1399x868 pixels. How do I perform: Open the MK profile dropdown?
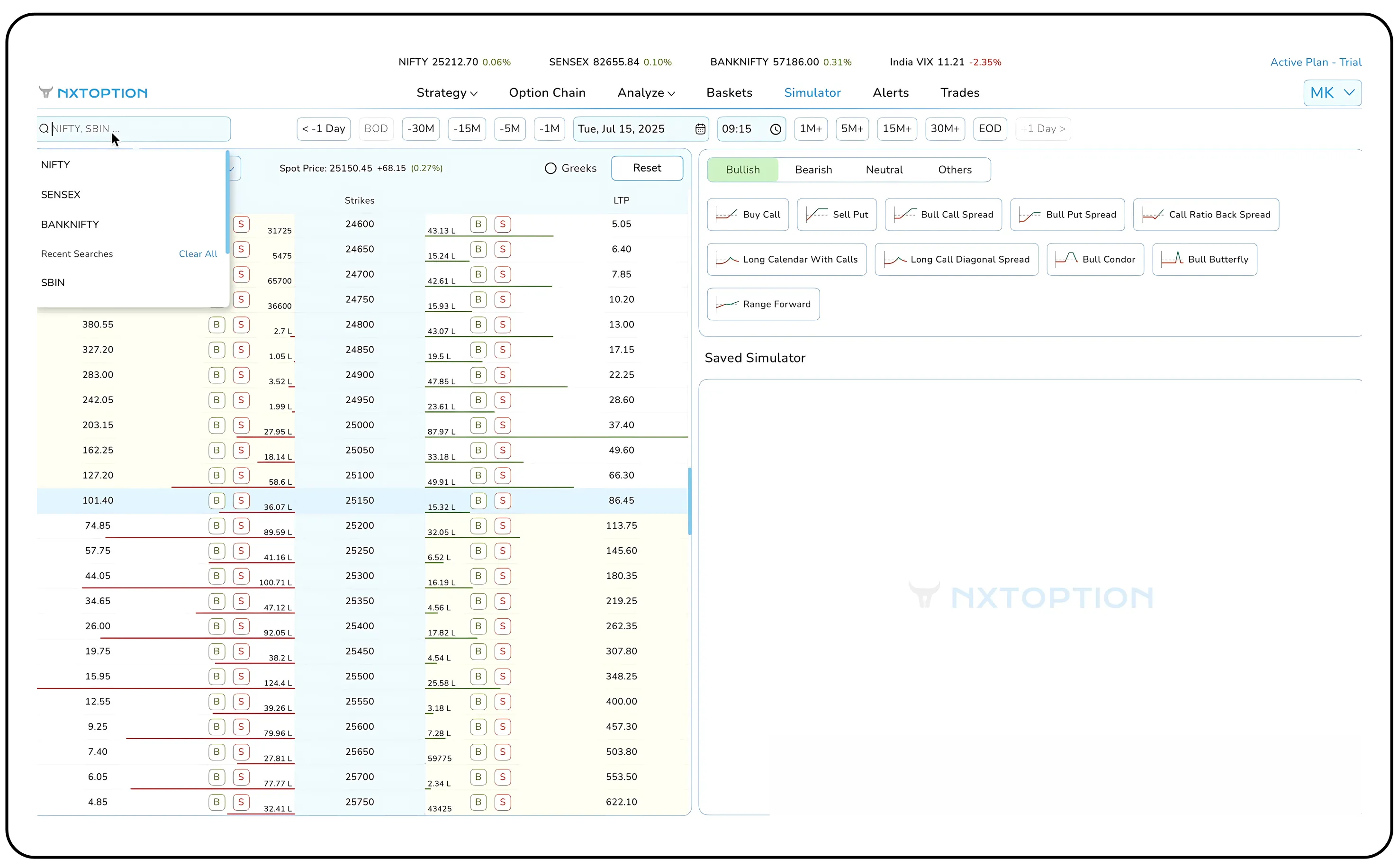(x=1332, y=92)
